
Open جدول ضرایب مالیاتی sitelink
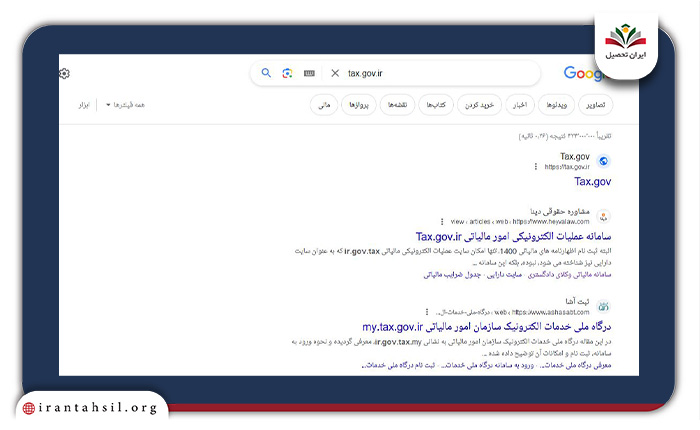coord(452,275)
